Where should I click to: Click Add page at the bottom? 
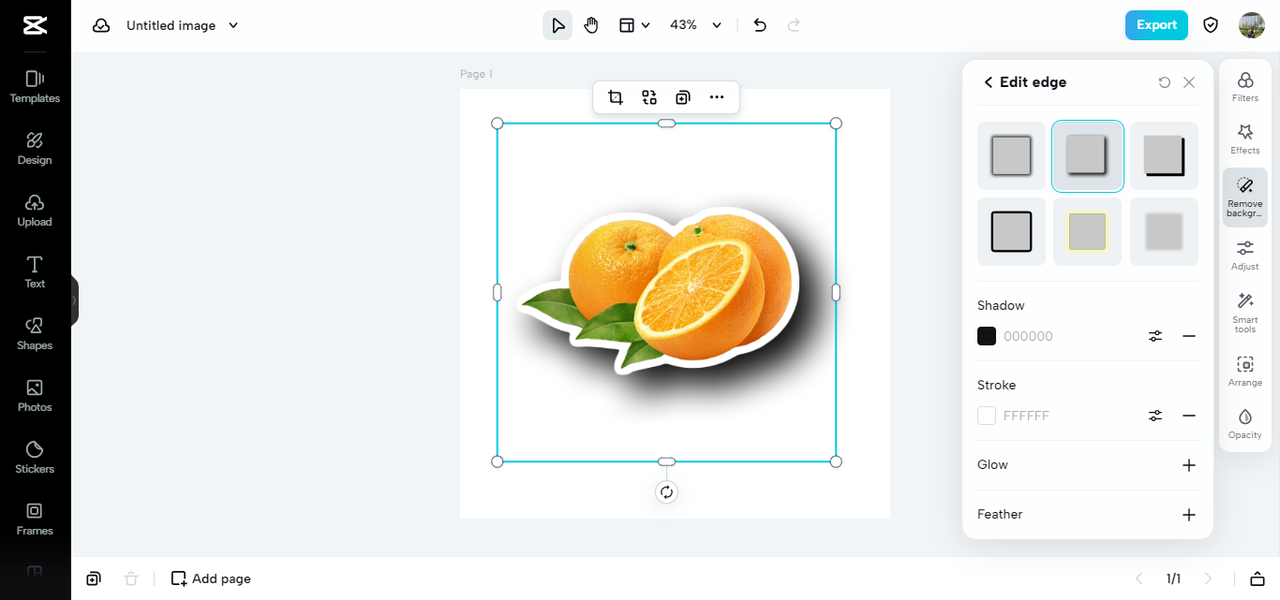click(x=211, y=578)
